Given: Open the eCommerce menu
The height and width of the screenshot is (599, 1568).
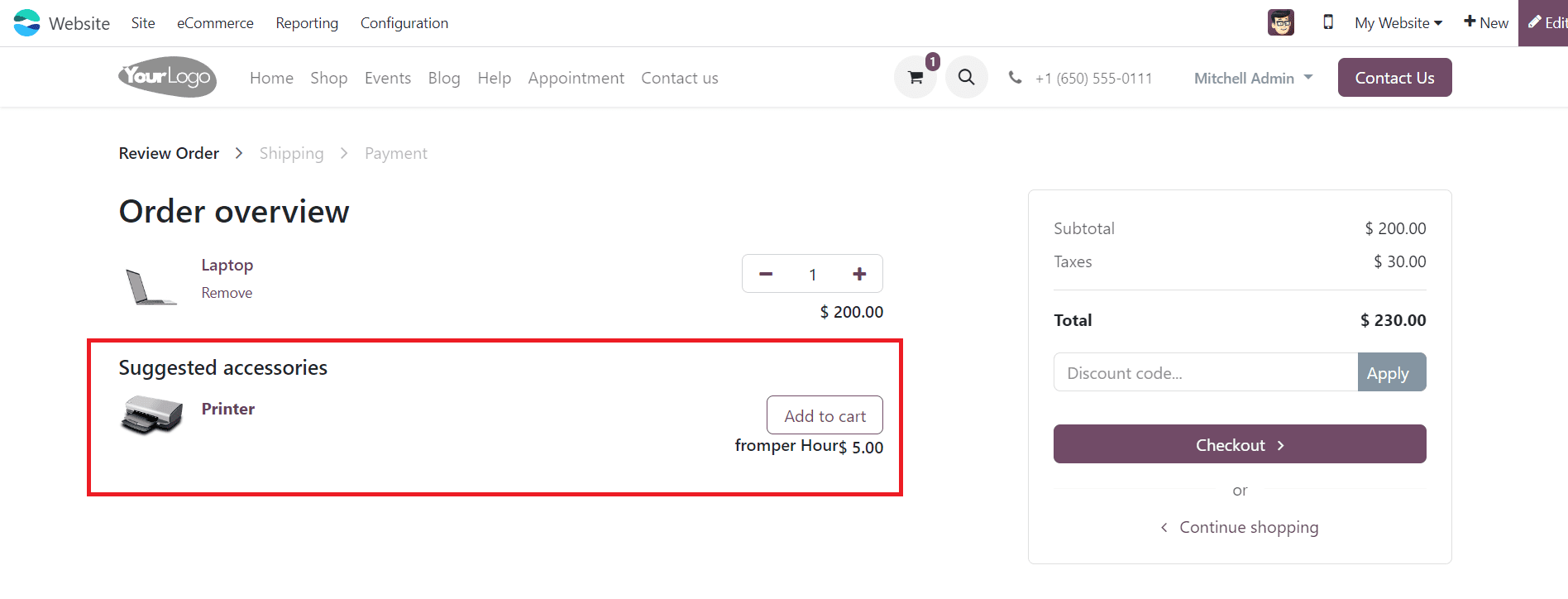Looking at the screenshot, I should [215, 23].
